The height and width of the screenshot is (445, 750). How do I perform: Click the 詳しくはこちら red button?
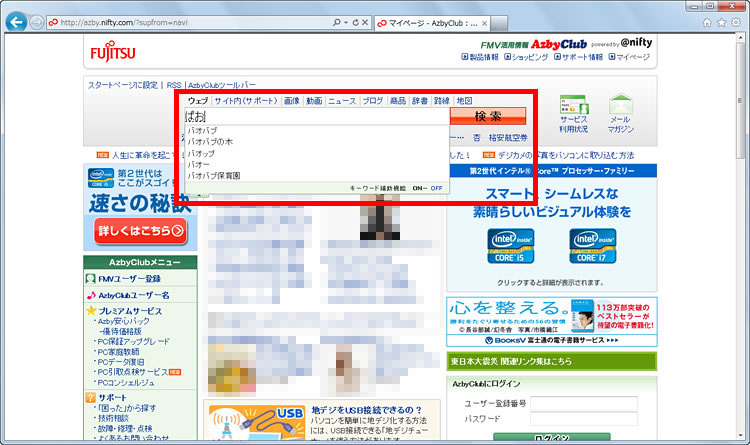(x=140, y=231)
